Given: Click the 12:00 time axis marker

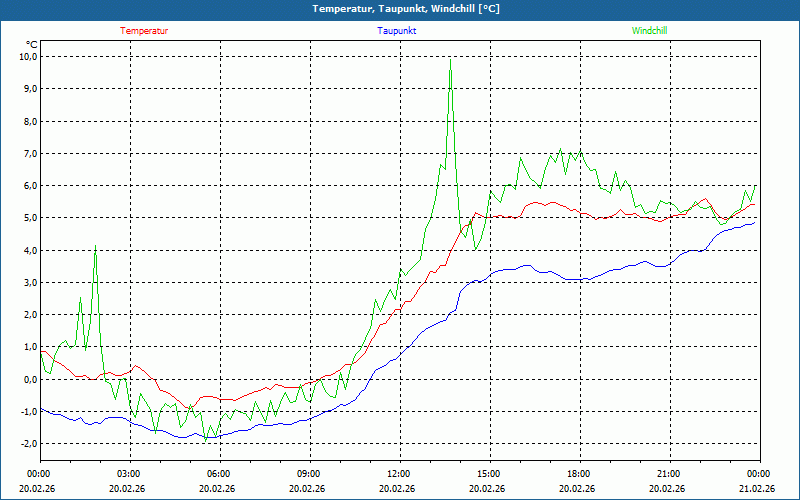Looking at the screenshot, I should 398,474.
